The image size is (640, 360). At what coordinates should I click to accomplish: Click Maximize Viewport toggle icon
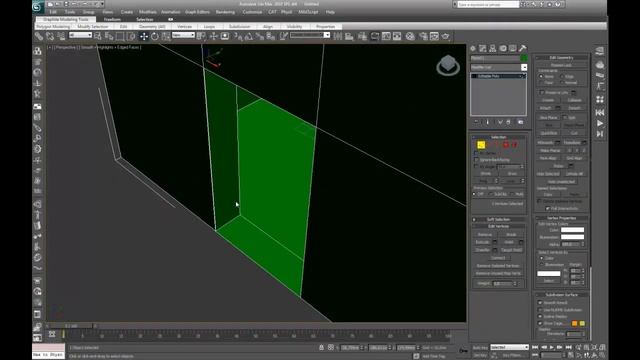pos(602,355)
